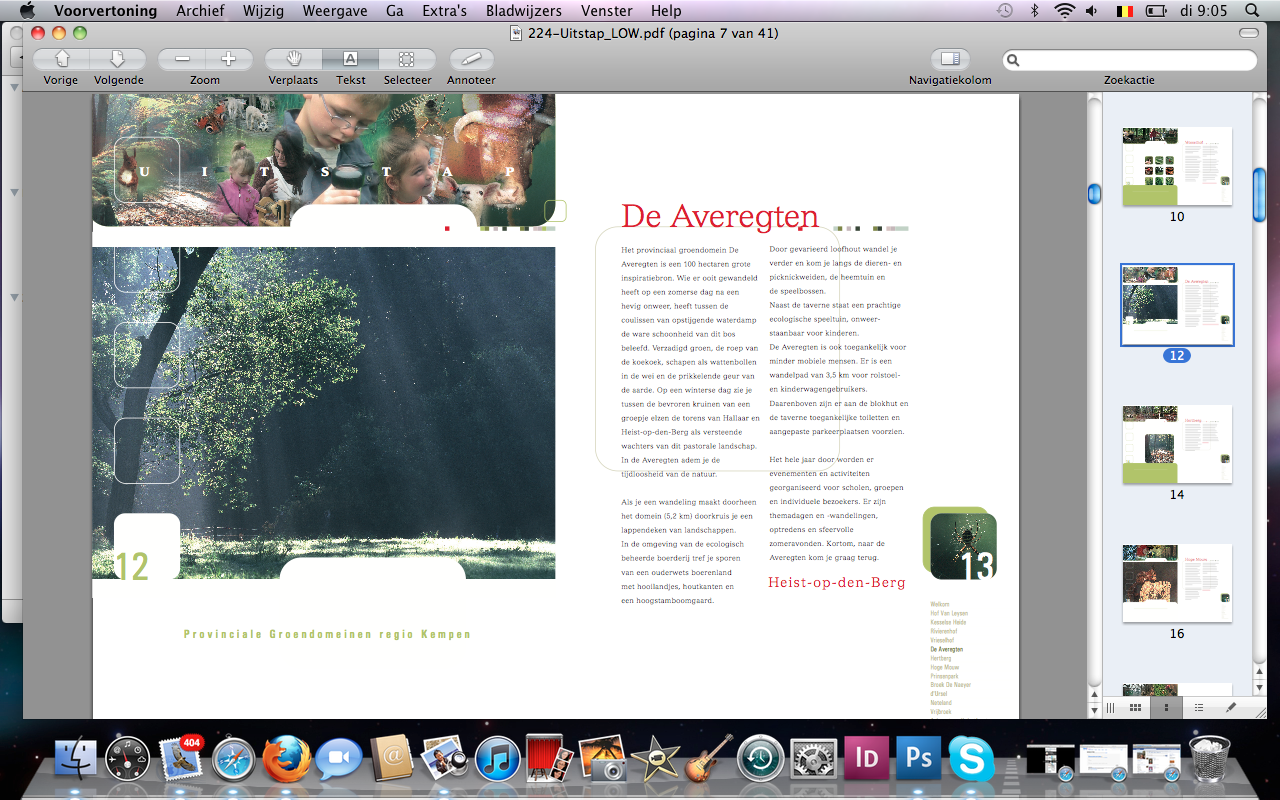Viewport: 1280px width, 800px height.
Task: Activate the Tekst selection tool
Action: click(x=350, y=59)
